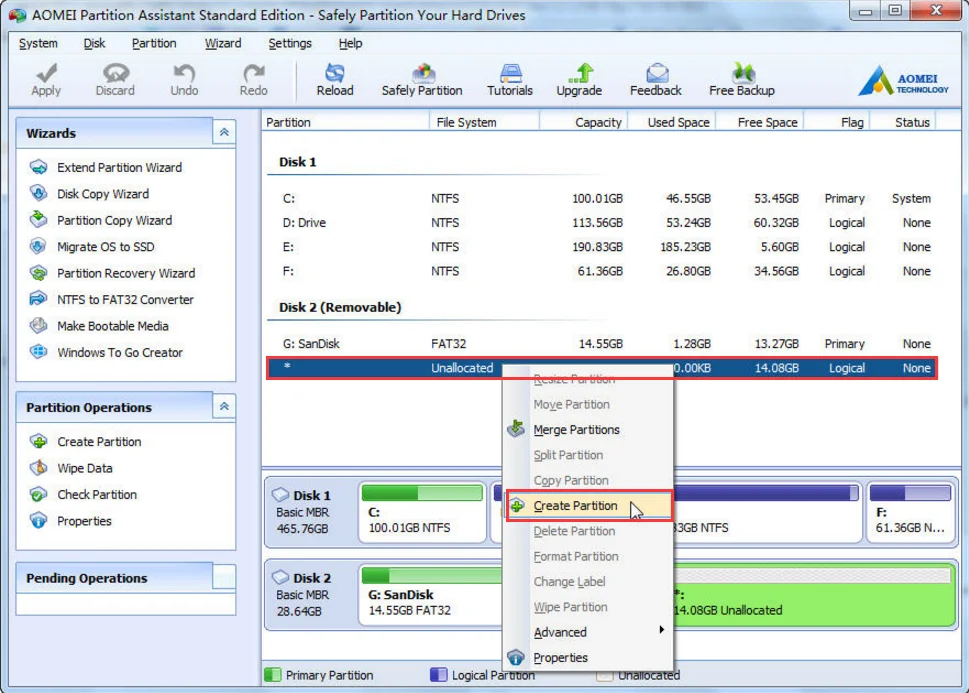The height and width of the screenshot is (693, 969).
Task: Open Windows To Go Creator
Action: (120, 352)
